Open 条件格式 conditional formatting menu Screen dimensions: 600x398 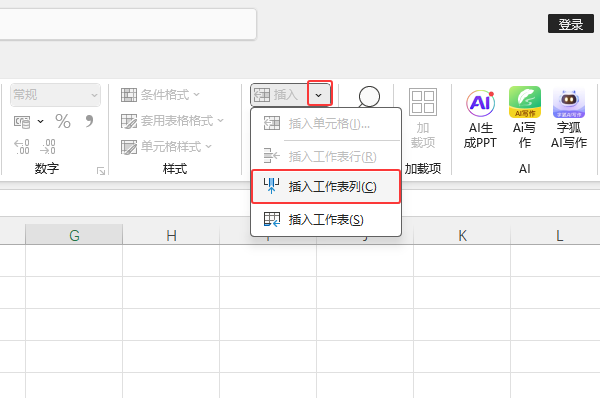[160, 95]
